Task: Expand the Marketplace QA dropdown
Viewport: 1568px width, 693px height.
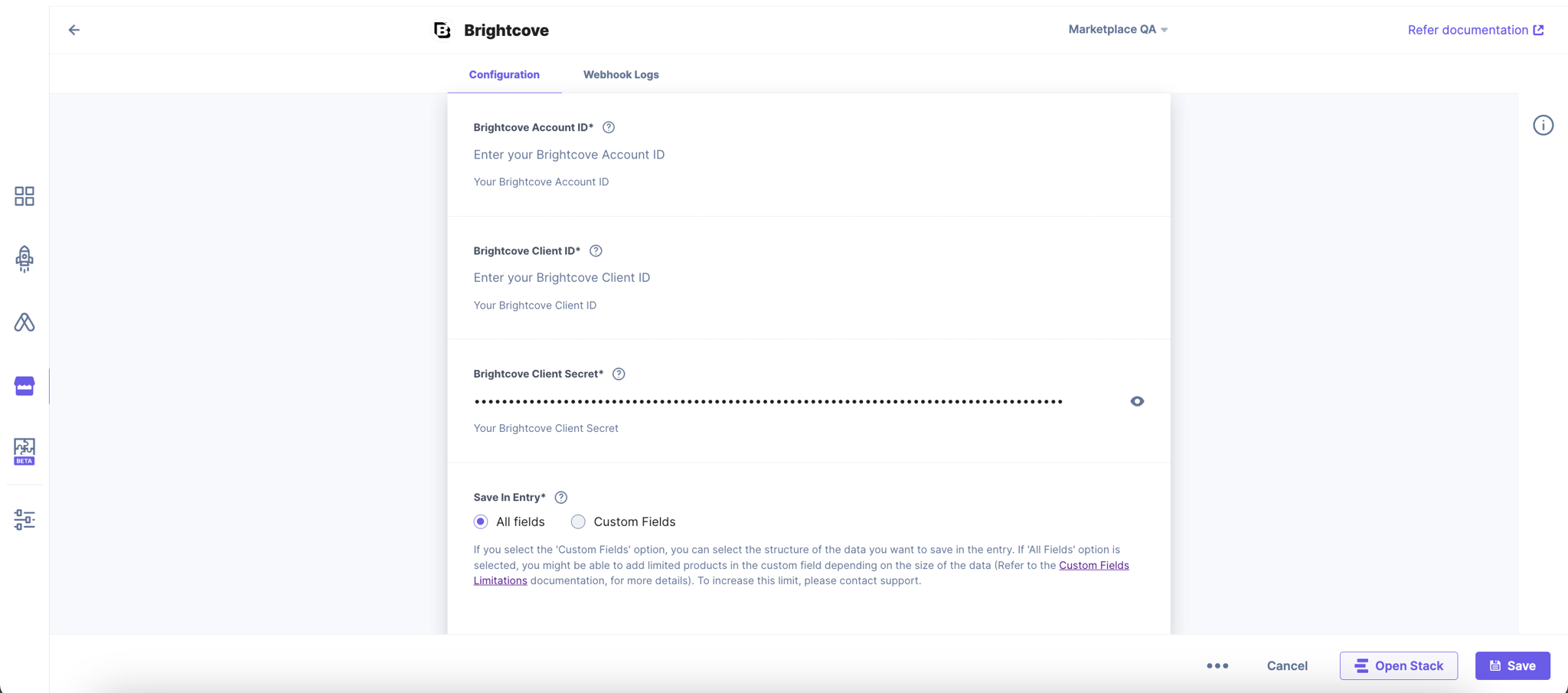Action: click(x=1118, y=29)
